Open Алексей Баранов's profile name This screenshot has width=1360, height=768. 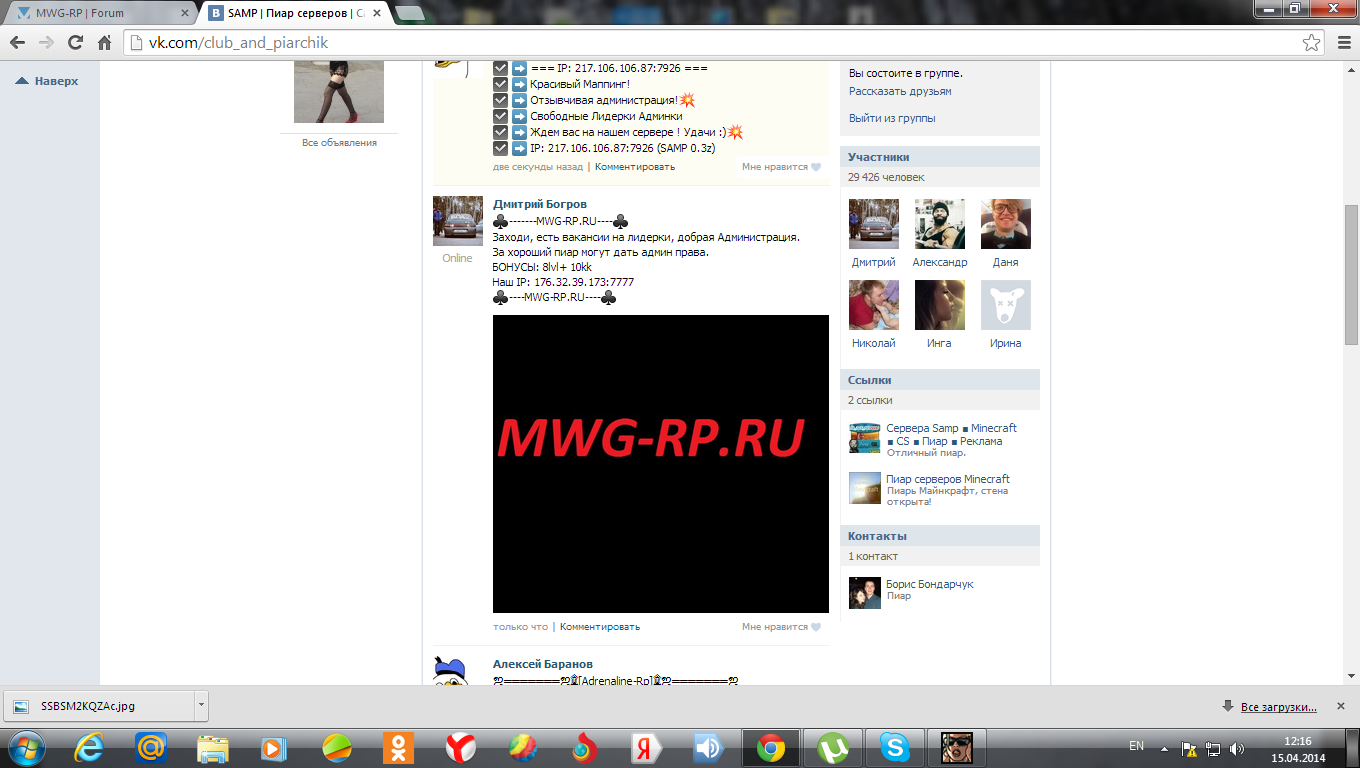pos(543,664)
